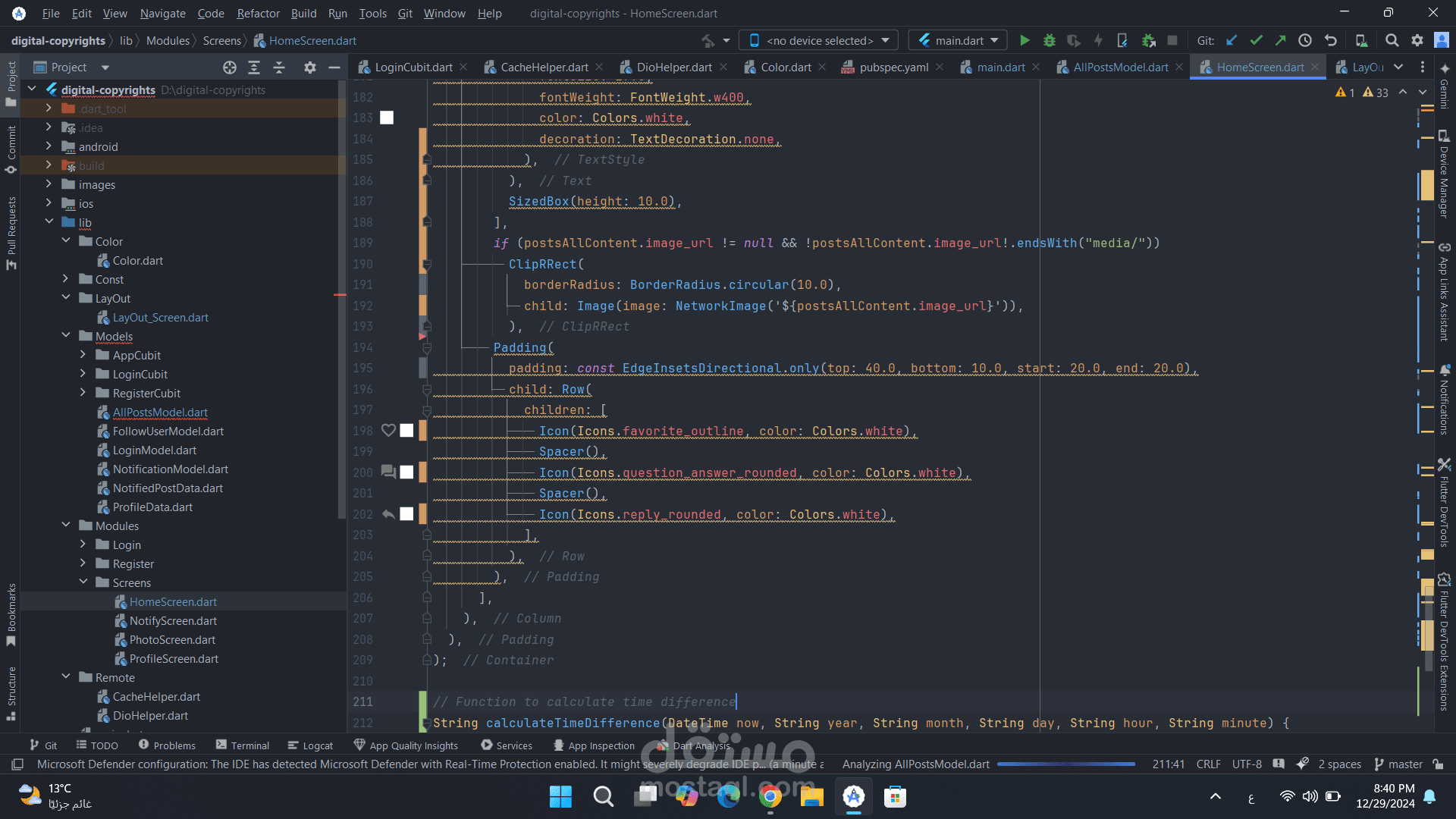Viewport: 1456px width, 819px height.
Task: Push changes with Git push arrow
Action: (1280, 41)
